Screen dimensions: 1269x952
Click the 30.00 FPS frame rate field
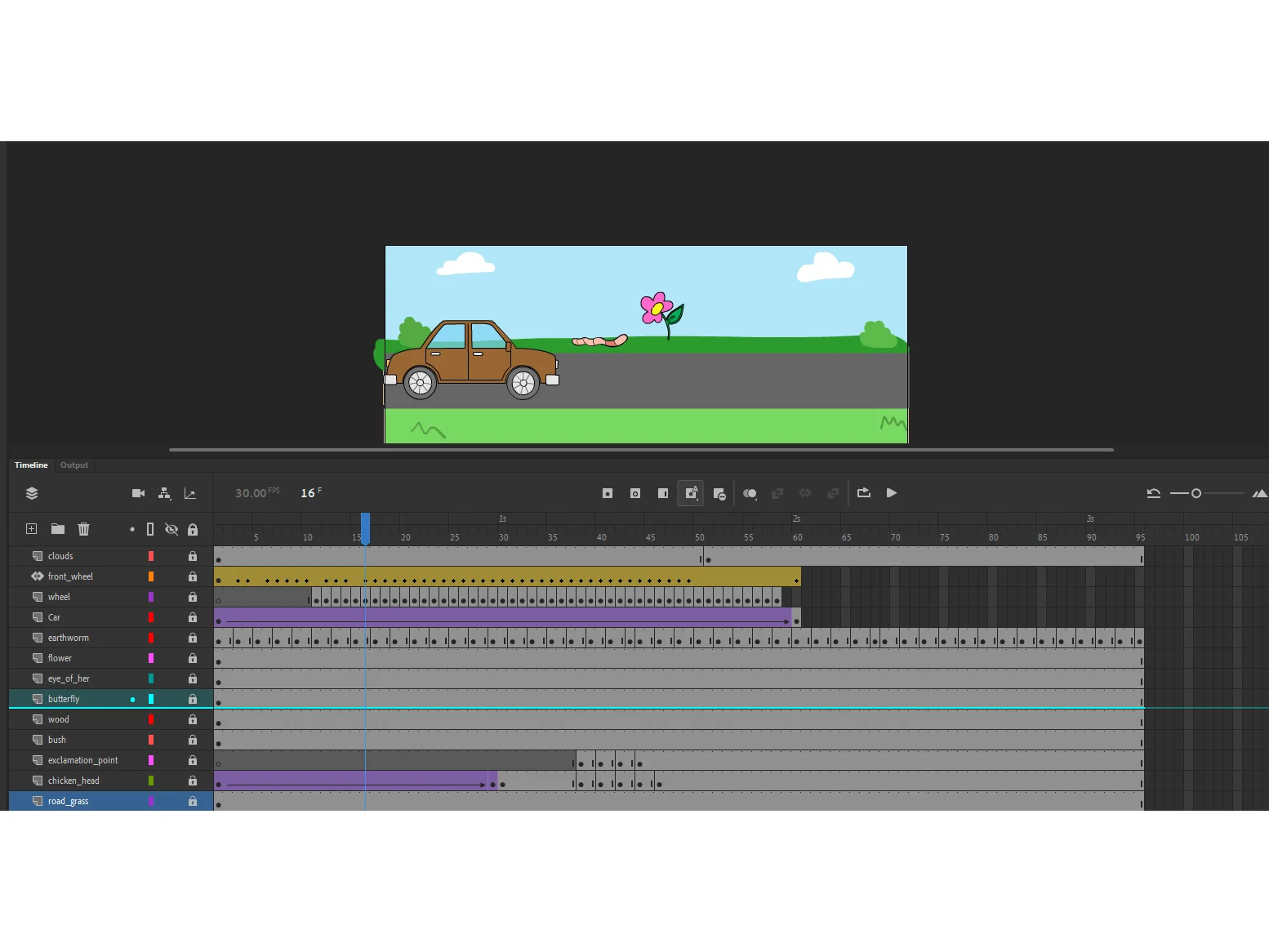(x=256, y=493)
